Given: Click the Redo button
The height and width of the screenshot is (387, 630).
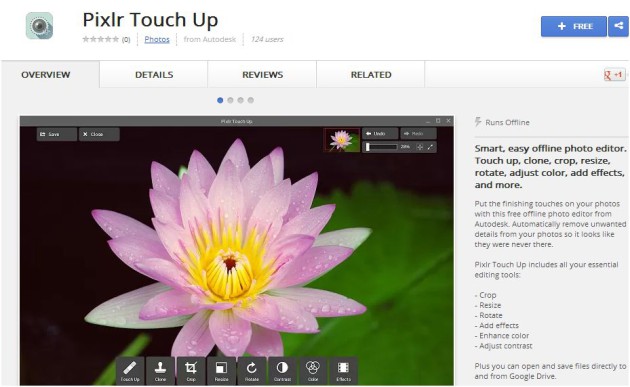Looking at the screenshot, I should (418, 133).
